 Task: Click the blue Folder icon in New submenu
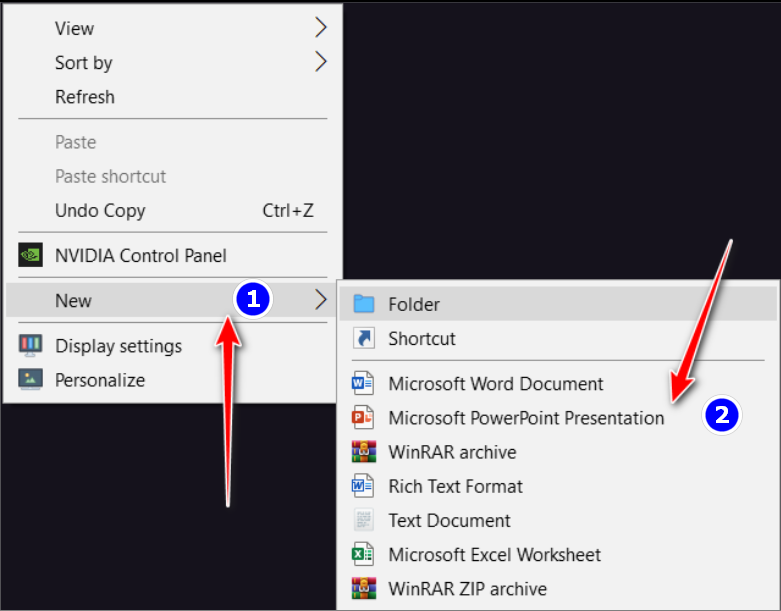coord(364,304)
